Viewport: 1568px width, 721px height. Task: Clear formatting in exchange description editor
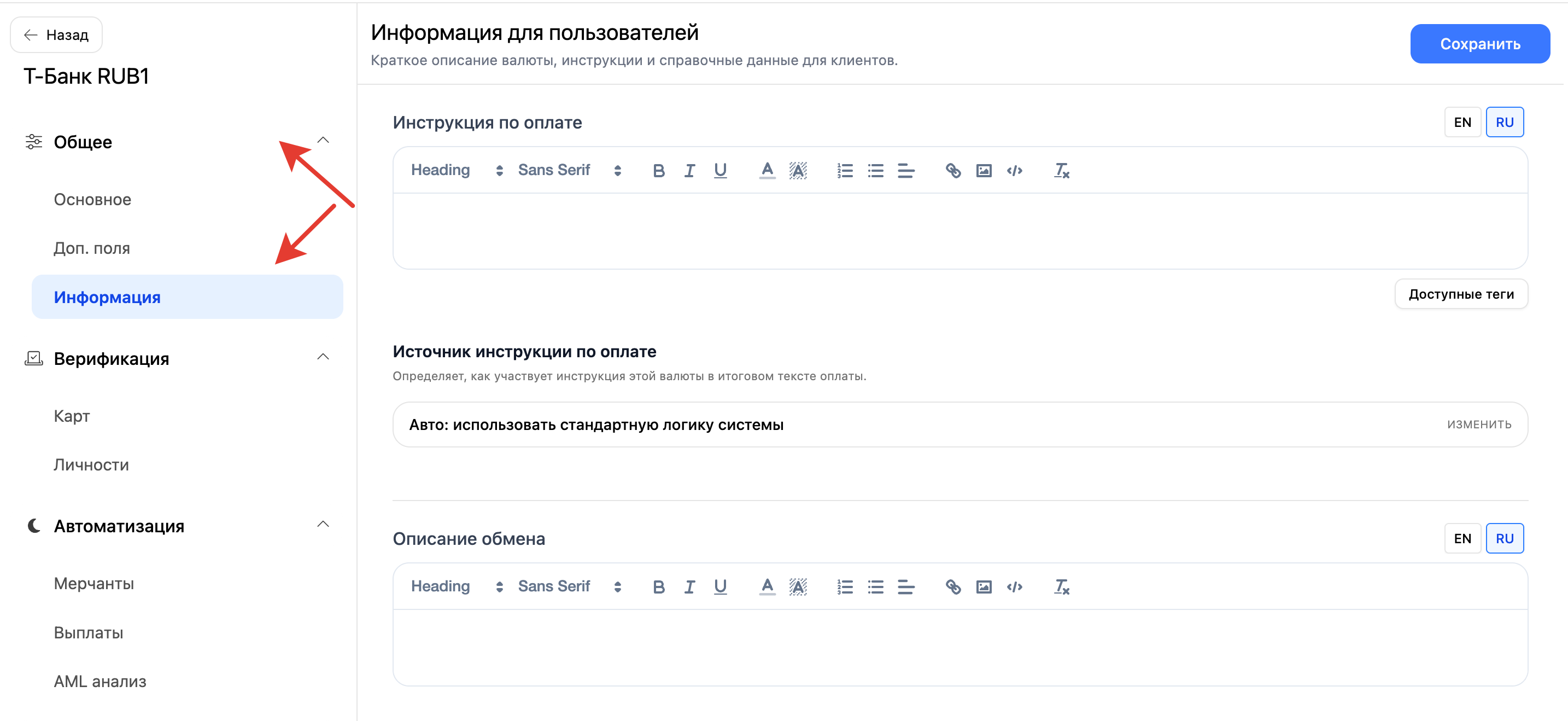[x=1062, y=586]
